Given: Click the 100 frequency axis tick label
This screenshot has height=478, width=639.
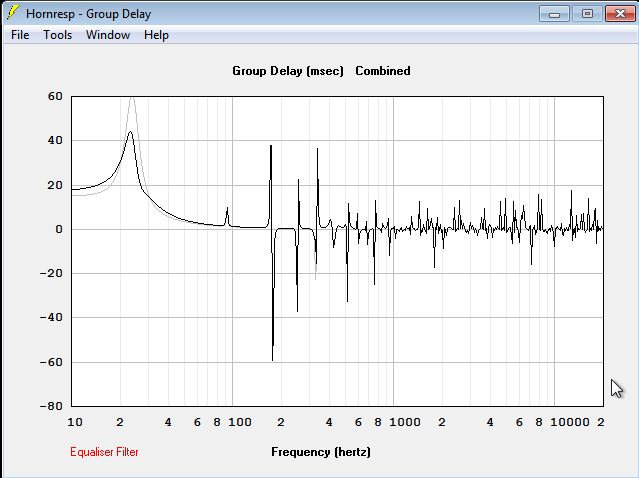Looking at the screenshot, I should point(240,422).
